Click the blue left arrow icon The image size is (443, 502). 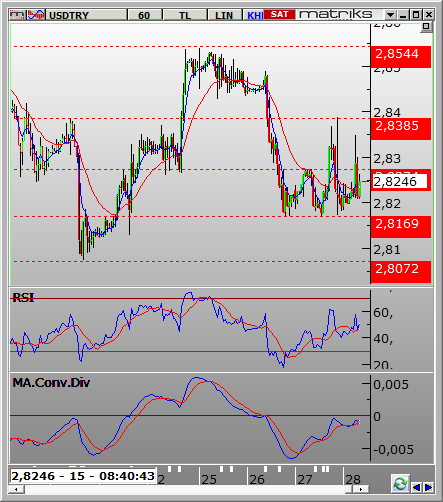(417, 487)
